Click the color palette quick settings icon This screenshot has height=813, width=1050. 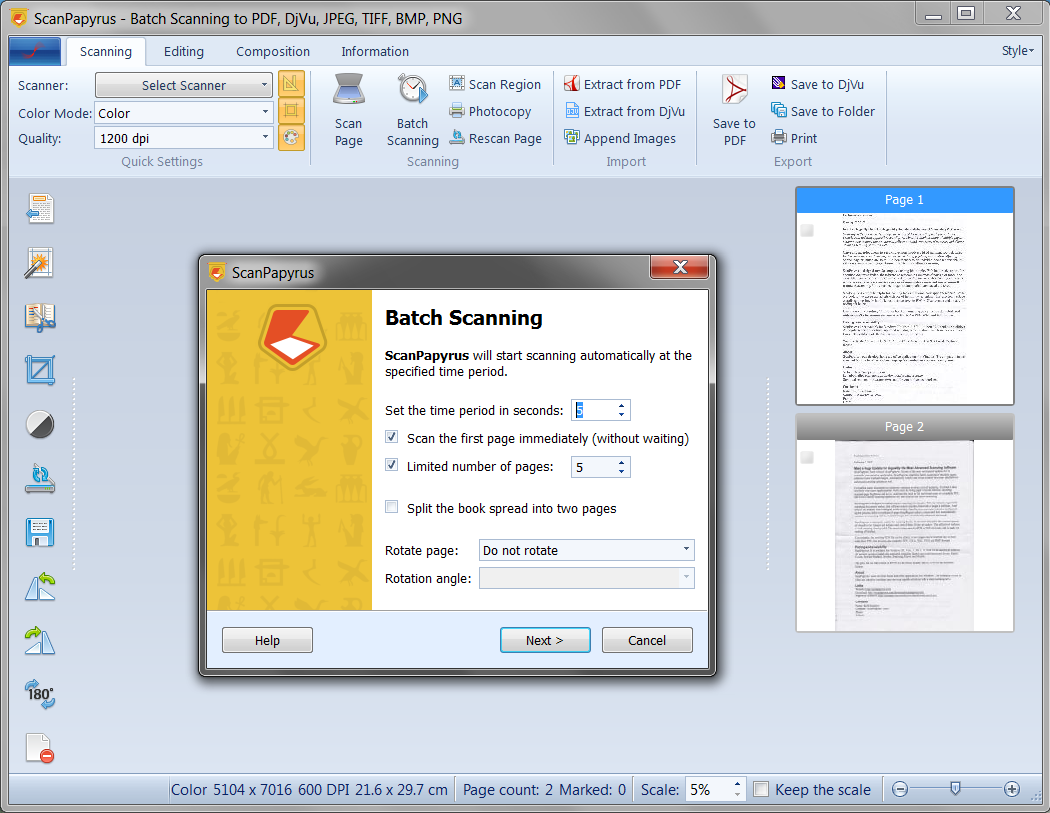291,137
